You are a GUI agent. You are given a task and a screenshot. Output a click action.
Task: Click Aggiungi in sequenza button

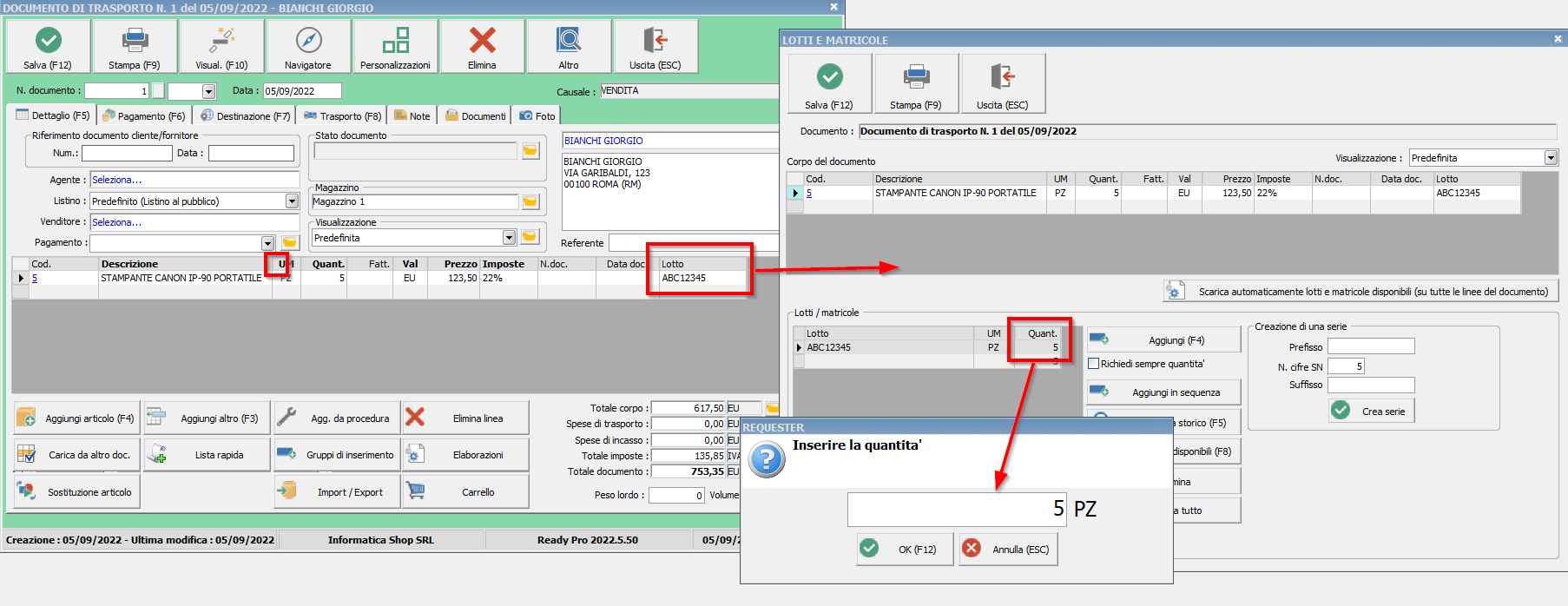pyautogui.click(x=1163, y=392)
